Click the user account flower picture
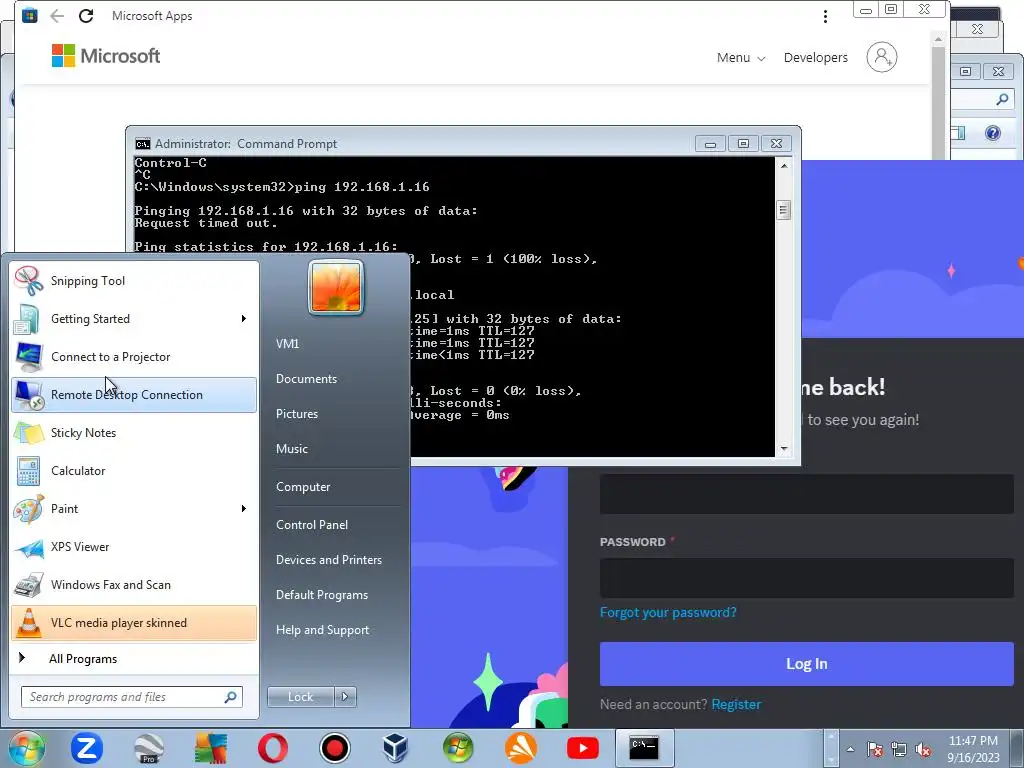This screenshot has width=1024, height=768. click(x=336, y=287)
